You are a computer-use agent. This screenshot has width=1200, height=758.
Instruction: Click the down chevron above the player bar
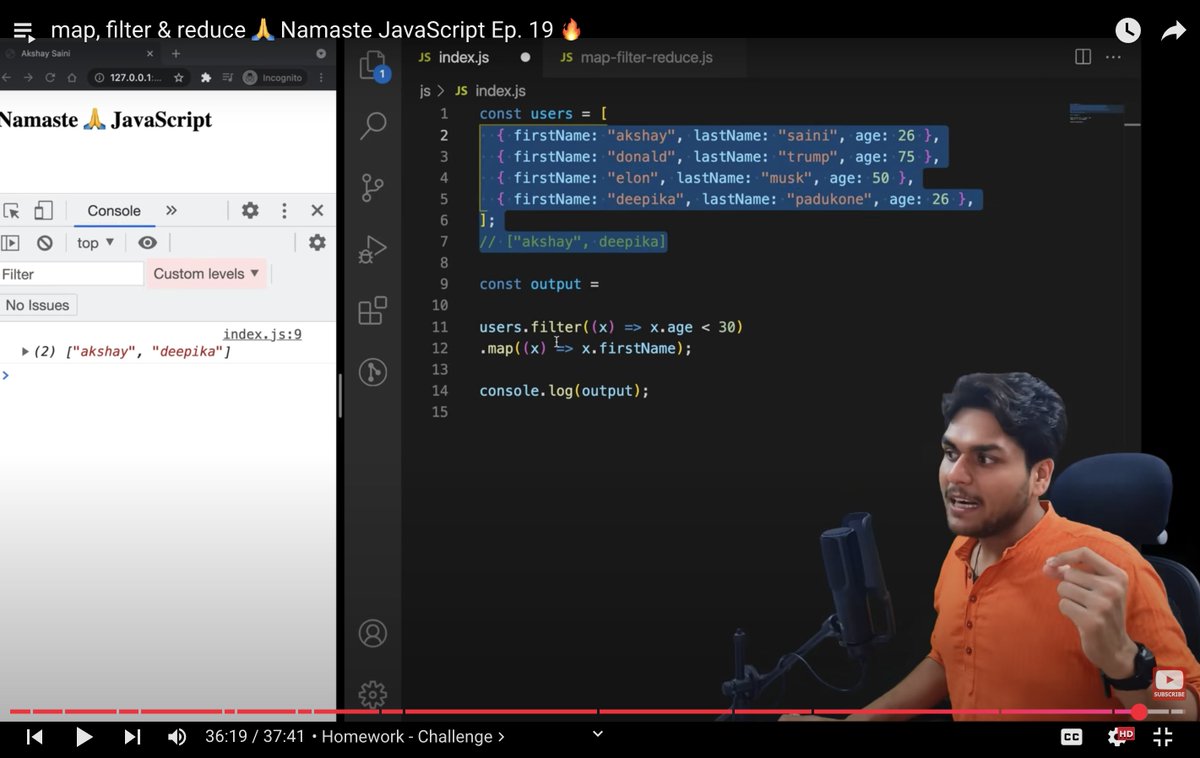coord(598,734)
